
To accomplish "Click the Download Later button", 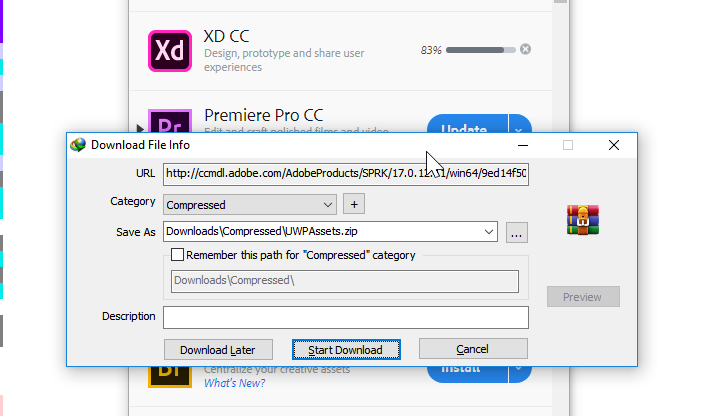I will pyautogui.click(x=218, y=349).
